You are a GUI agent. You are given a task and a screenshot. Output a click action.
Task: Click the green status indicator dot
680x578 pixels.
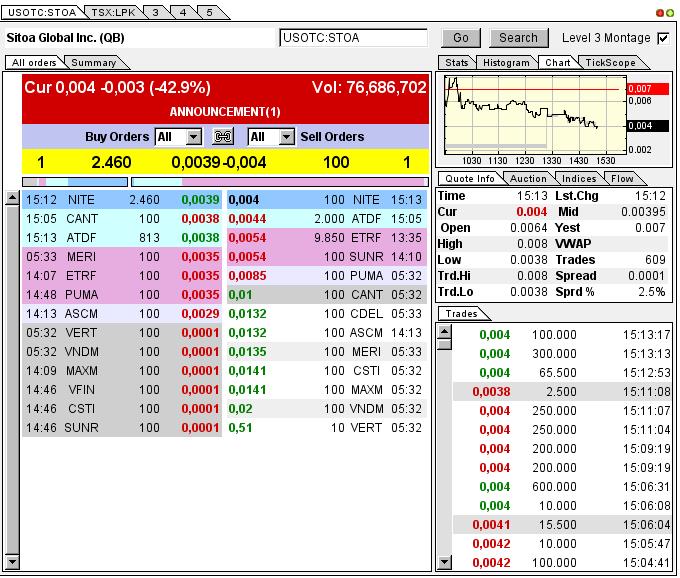point(670,13)
